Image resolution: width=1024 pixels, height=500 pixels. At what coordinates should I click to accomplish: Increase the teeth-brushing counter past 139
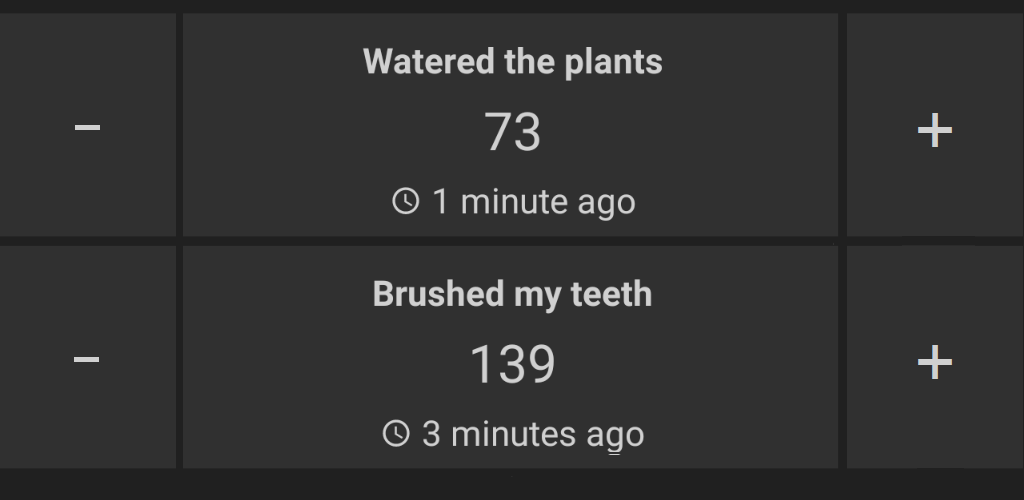click(934, 361)
